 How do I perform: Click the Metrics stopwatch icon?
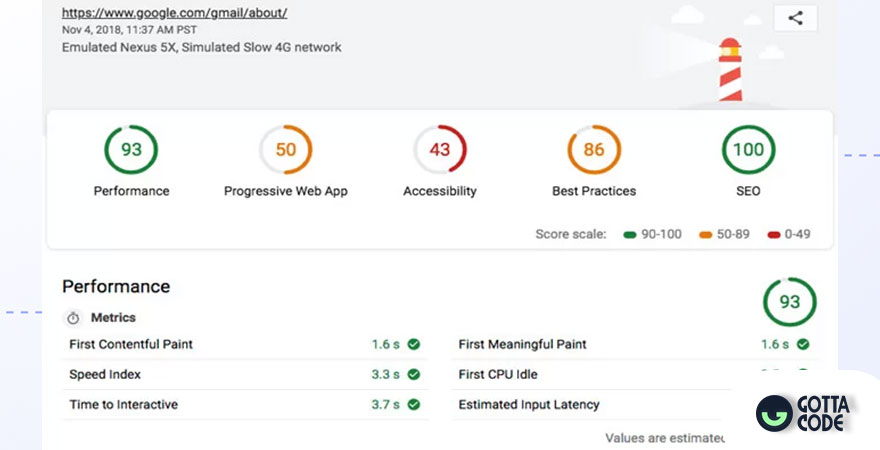[73, 318]
